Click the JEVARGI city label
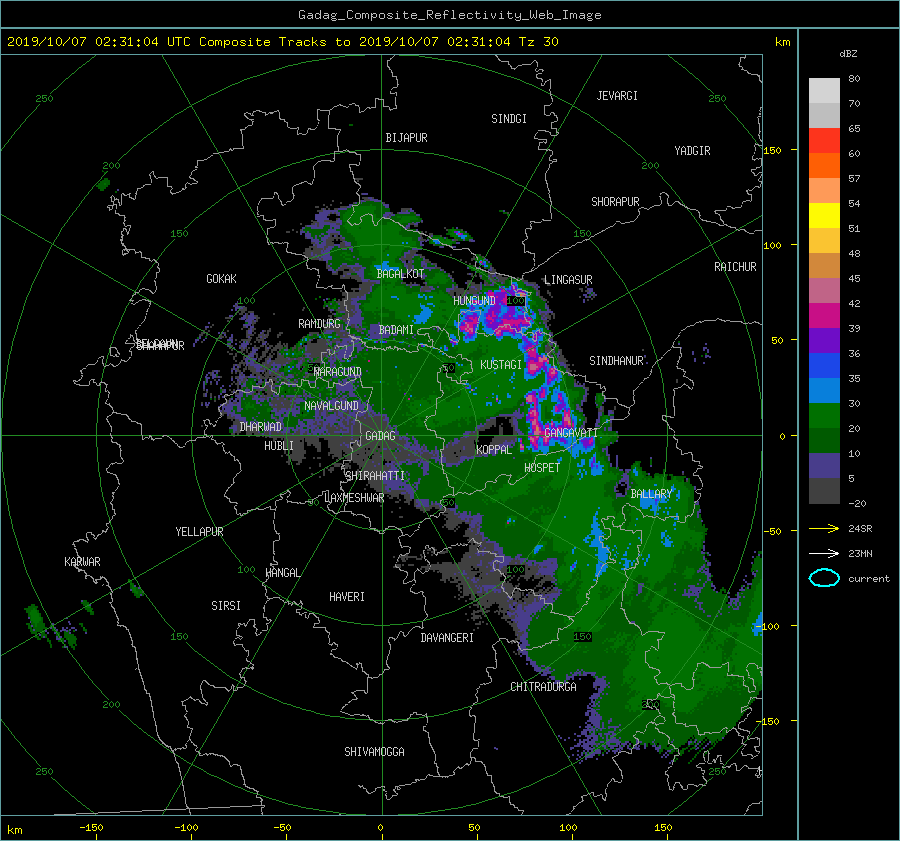900x841 pixels. pos(617,96)
